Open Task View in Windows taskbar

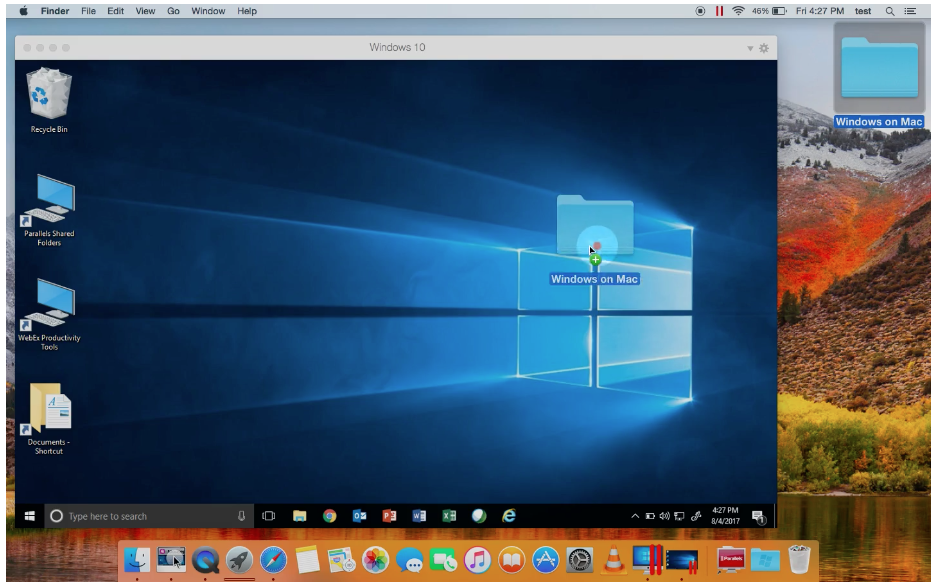coord(268,516)
